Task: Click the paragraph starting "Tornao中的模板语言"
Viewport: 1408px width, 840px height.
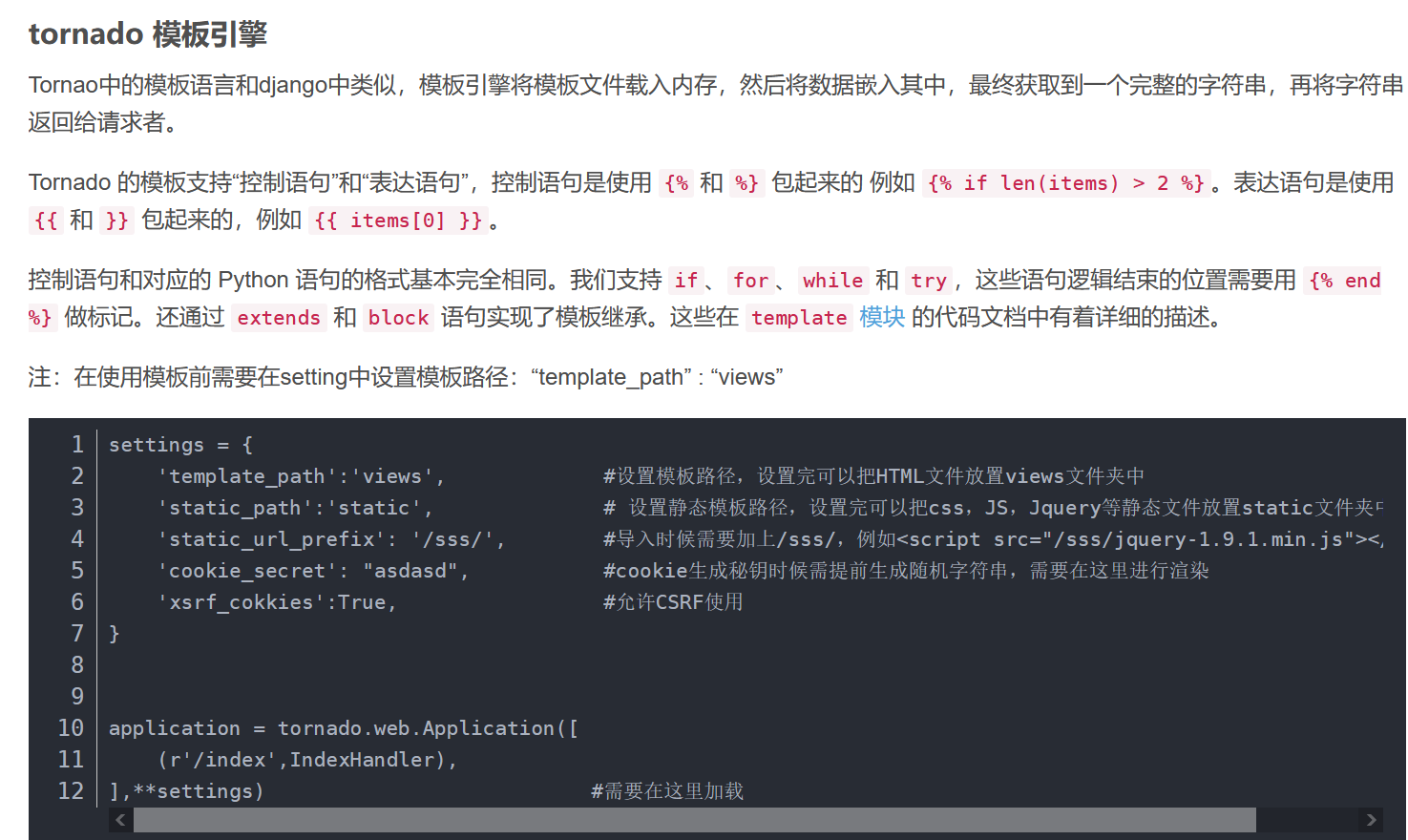Action: pyautogui.click(x=716, y=103)
